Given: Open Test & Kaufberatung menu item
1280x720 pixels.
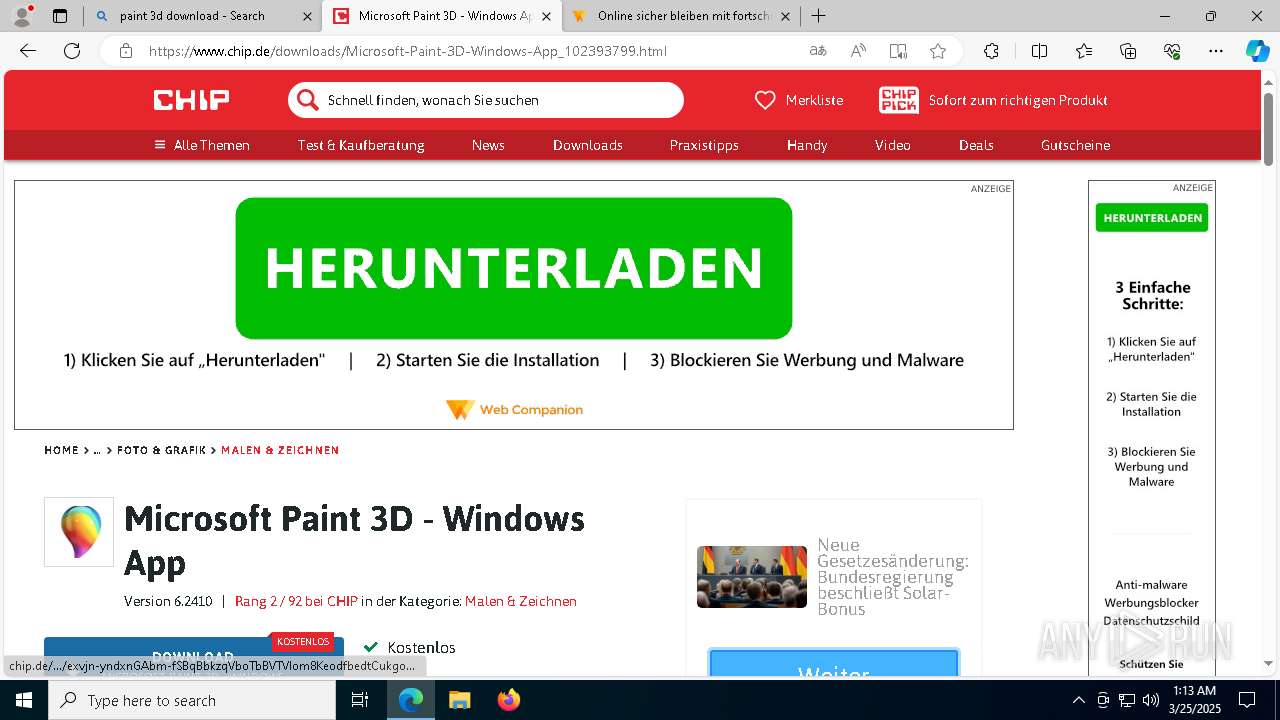Looking at the screenshot, I should pyautogui.click(x=361, y=145).
